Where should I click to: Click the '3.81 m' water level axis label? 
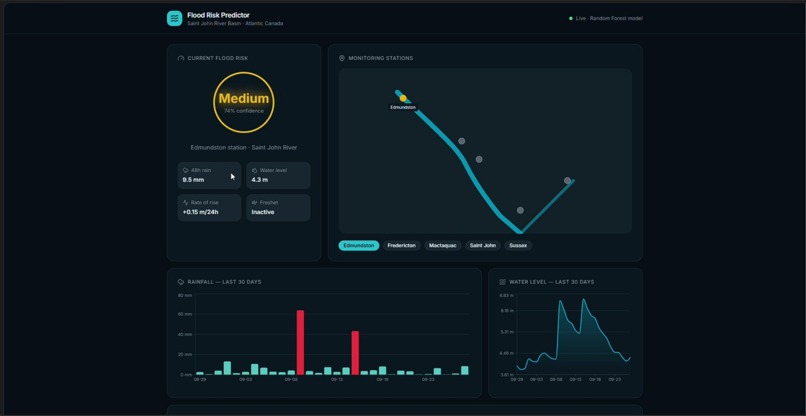tap(506, 375)
